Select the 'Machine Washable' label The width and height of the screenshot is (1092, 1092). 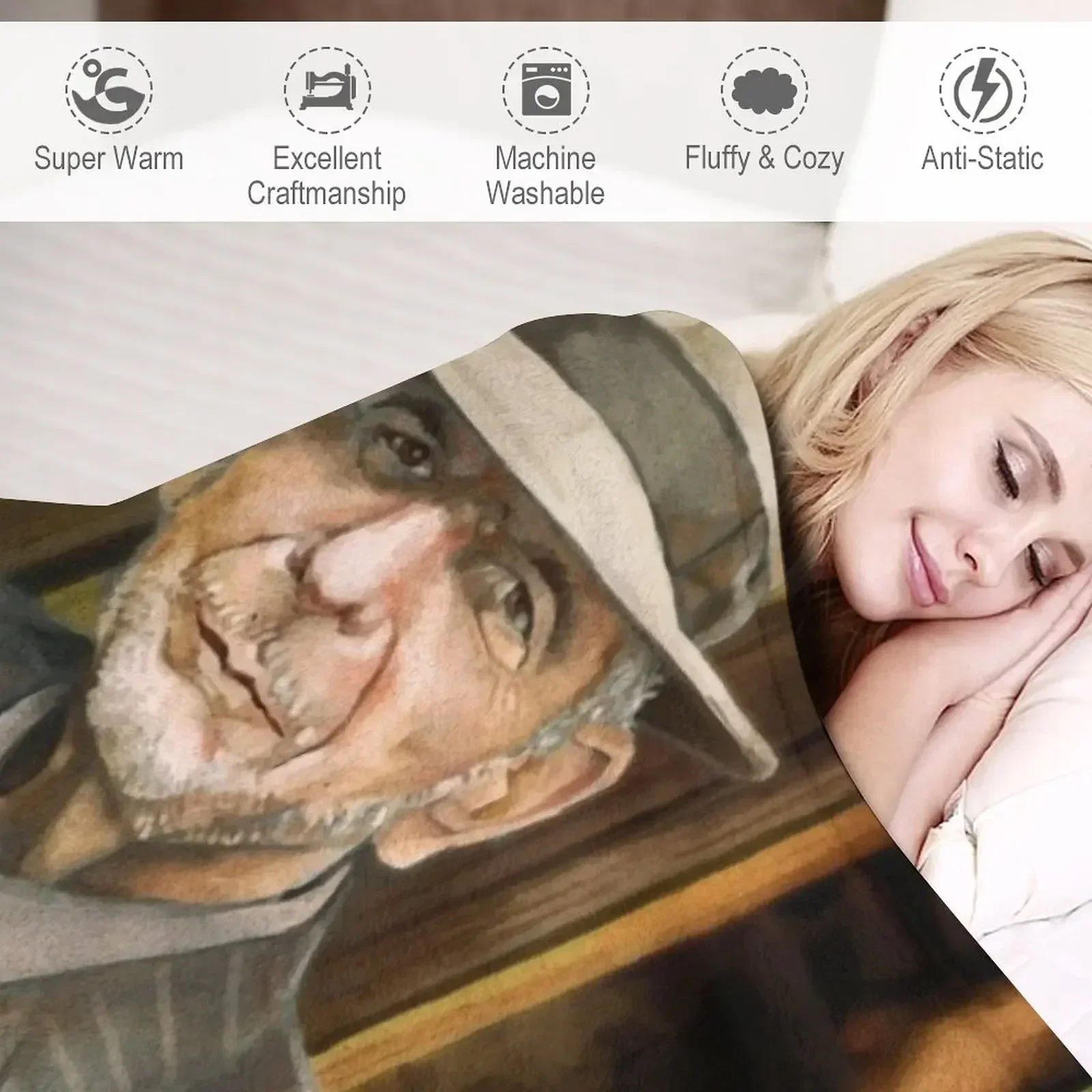(x=545, y=175)
